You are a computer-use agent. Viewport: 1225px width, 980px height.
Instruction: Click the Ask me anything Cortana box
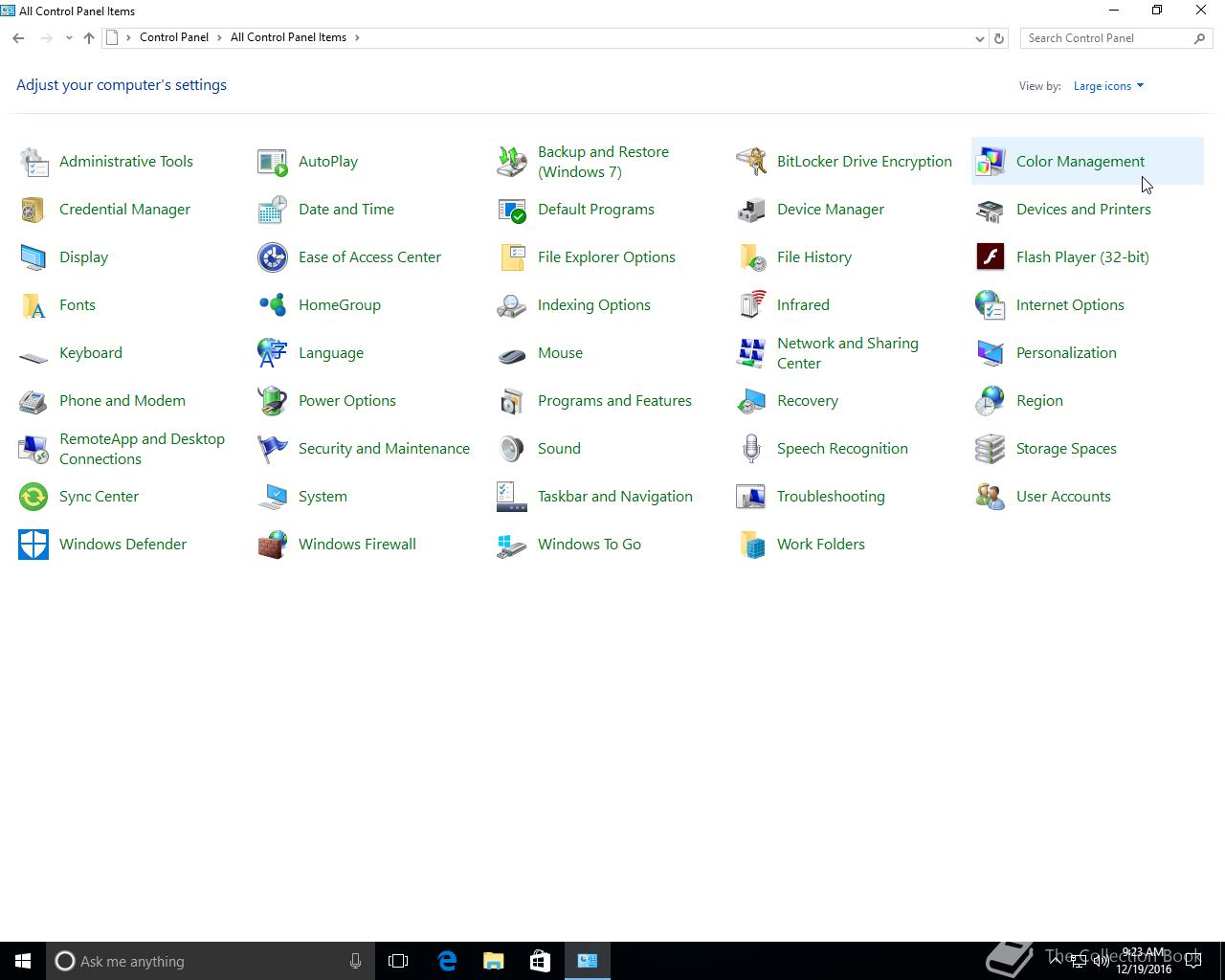click(x=210, y=961)
